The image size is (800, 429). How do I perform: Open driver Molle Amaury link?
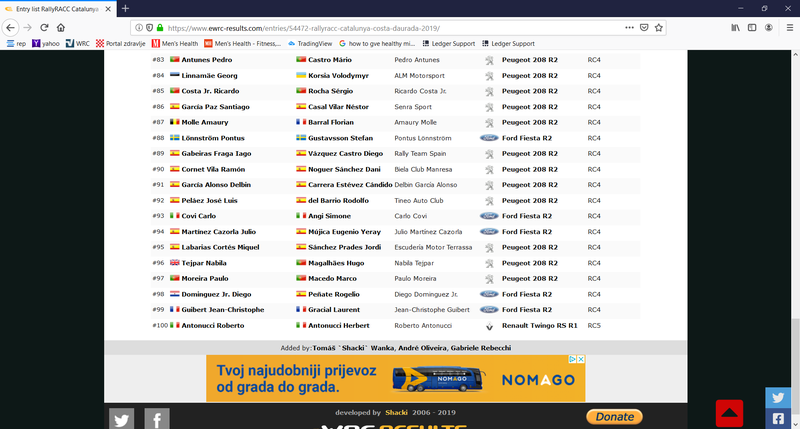205,122
